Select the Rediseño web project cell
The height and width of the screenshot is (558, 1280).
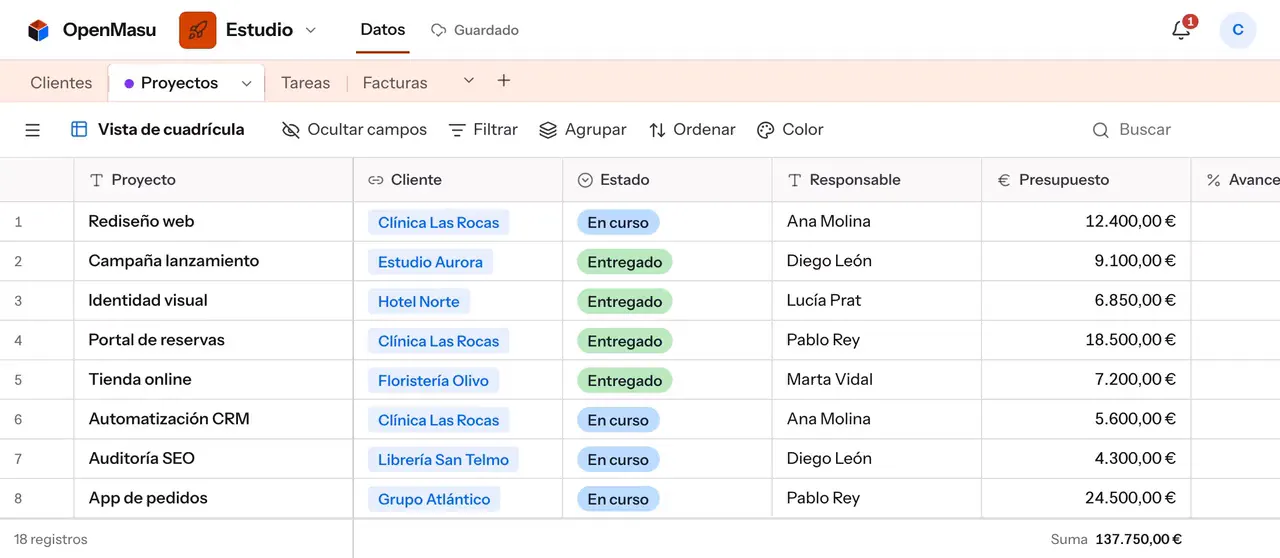[x=213, y=222]
